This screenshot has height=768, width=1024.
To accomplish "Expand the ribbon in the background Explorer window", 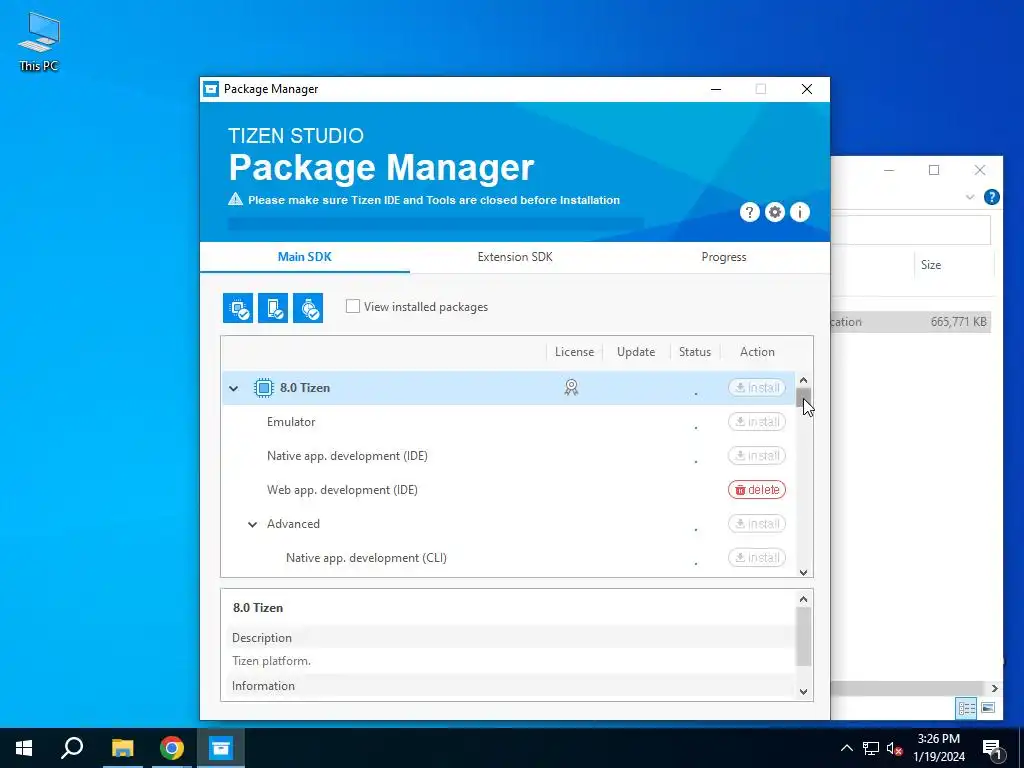I will pos(970,197).
